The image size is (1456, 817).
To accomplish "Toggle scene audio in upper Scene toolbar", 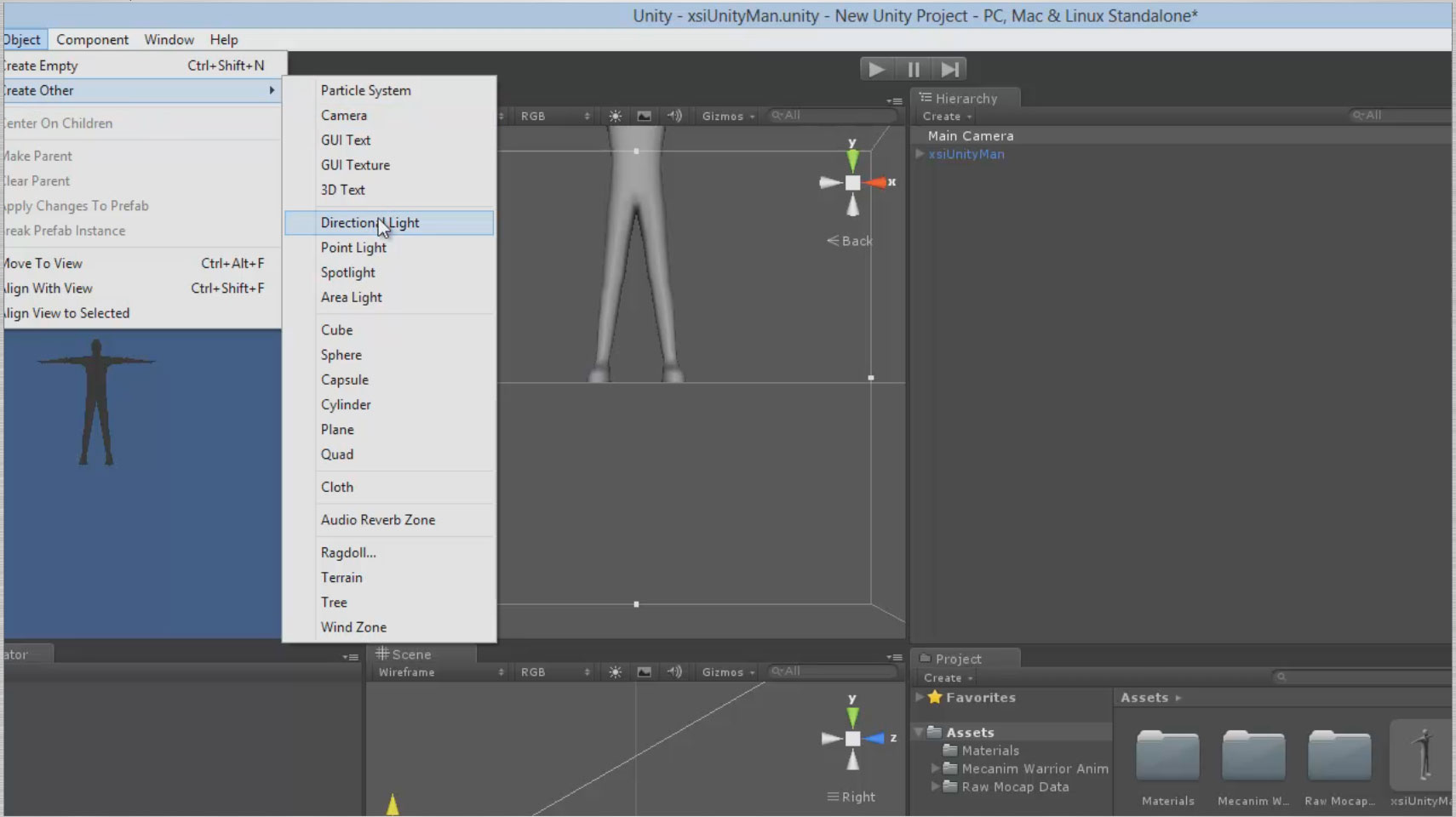I will click(x=674, y=116).
